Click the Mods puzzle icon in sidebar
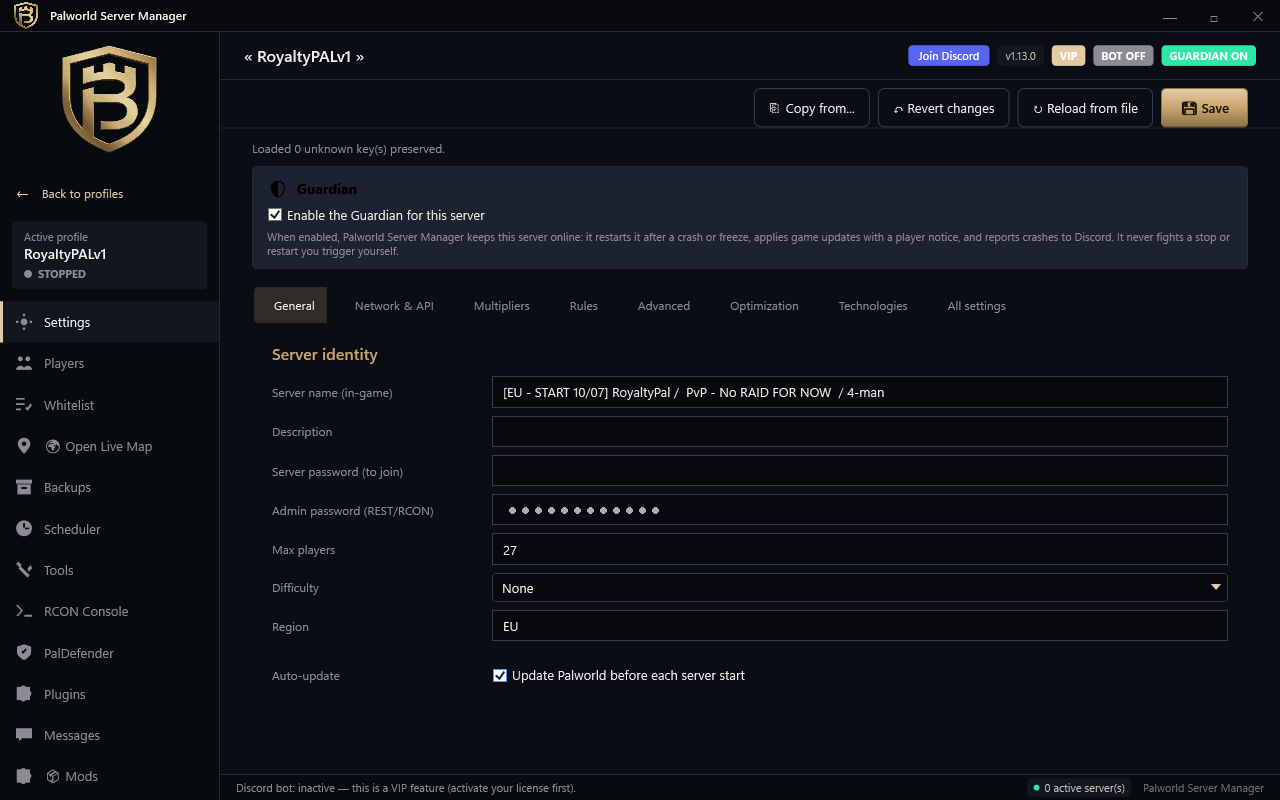This screenshot has height=800, width=1280. tap(24, 776)
